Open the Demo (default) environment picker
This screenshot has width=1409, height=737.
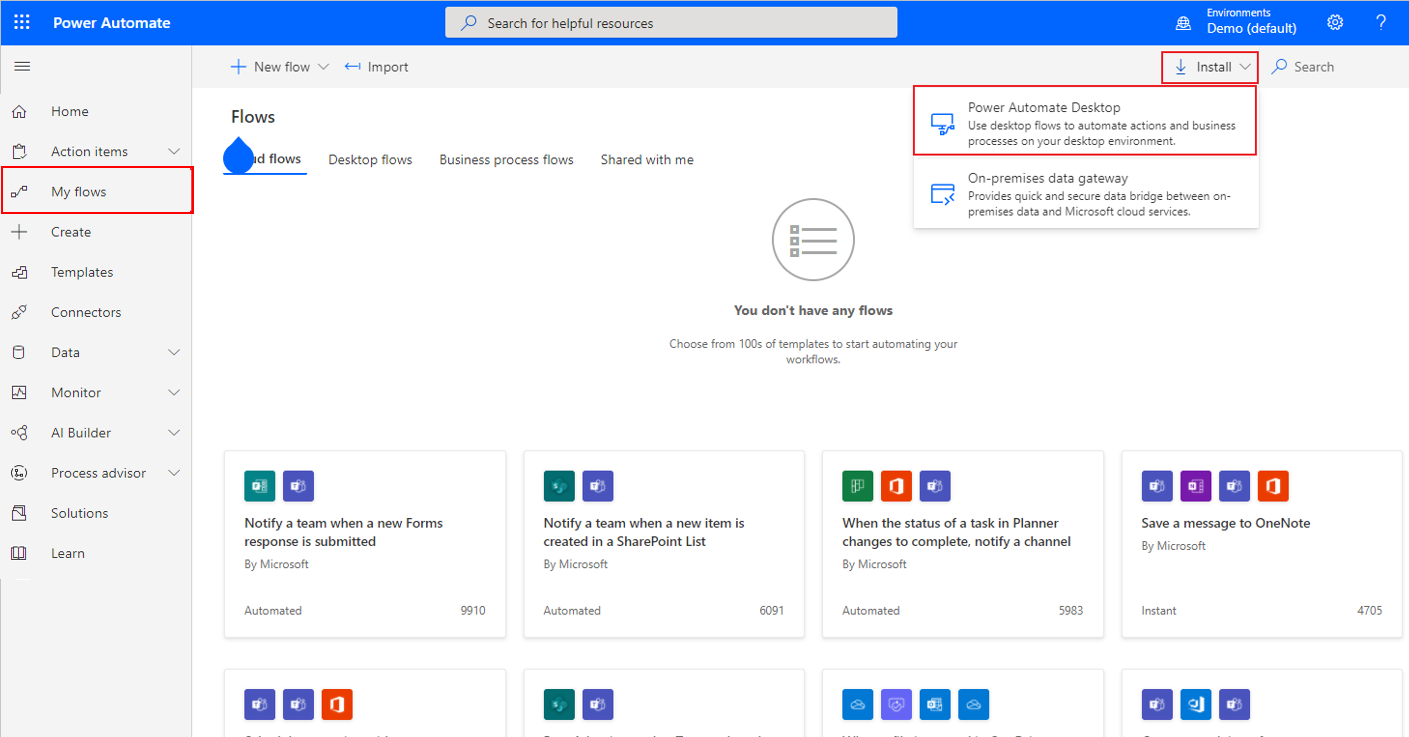click(1252, 28)
